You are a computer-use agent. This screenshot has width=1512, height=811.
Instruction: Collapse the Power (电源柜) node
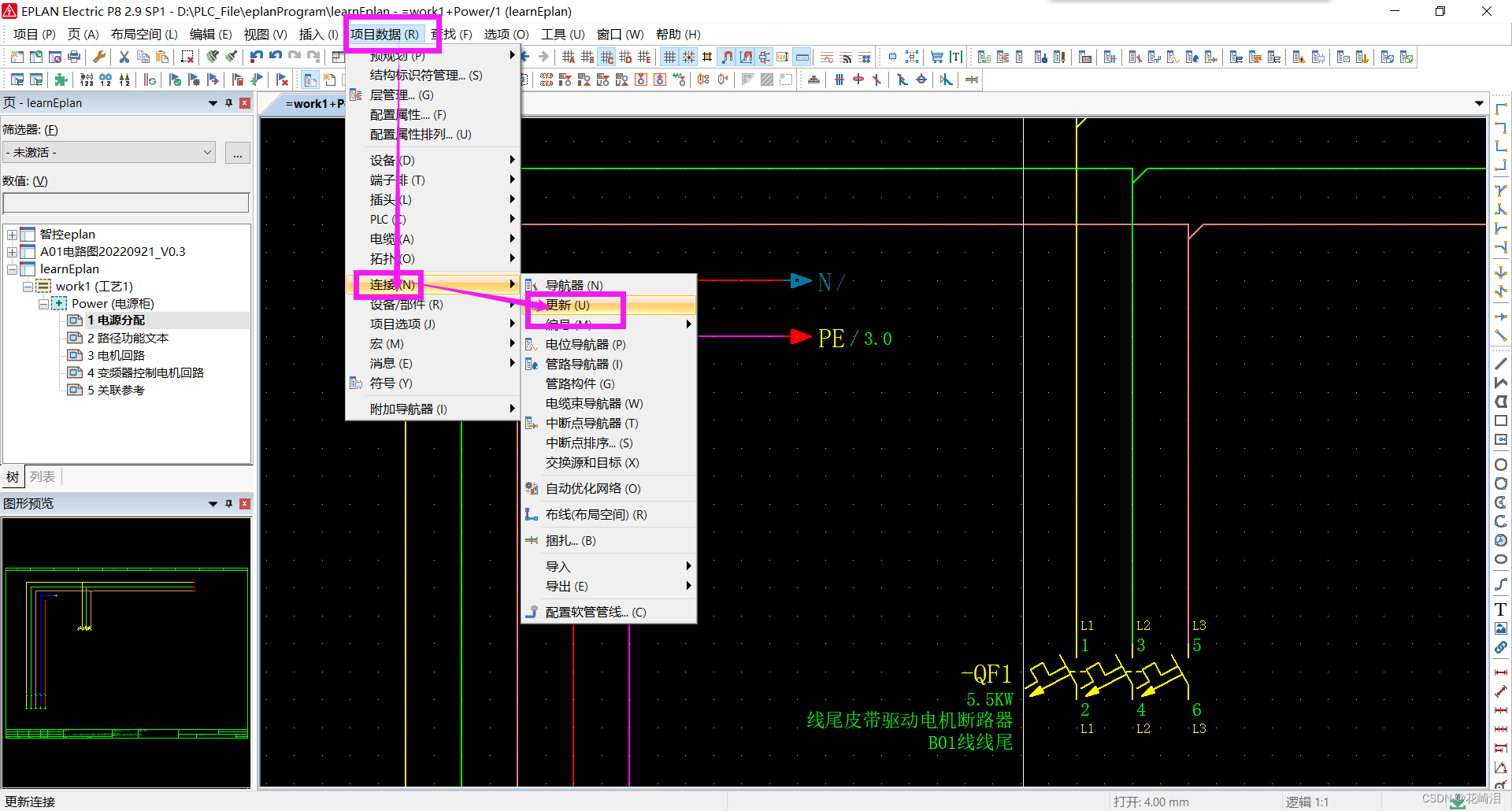pos(43,304)
